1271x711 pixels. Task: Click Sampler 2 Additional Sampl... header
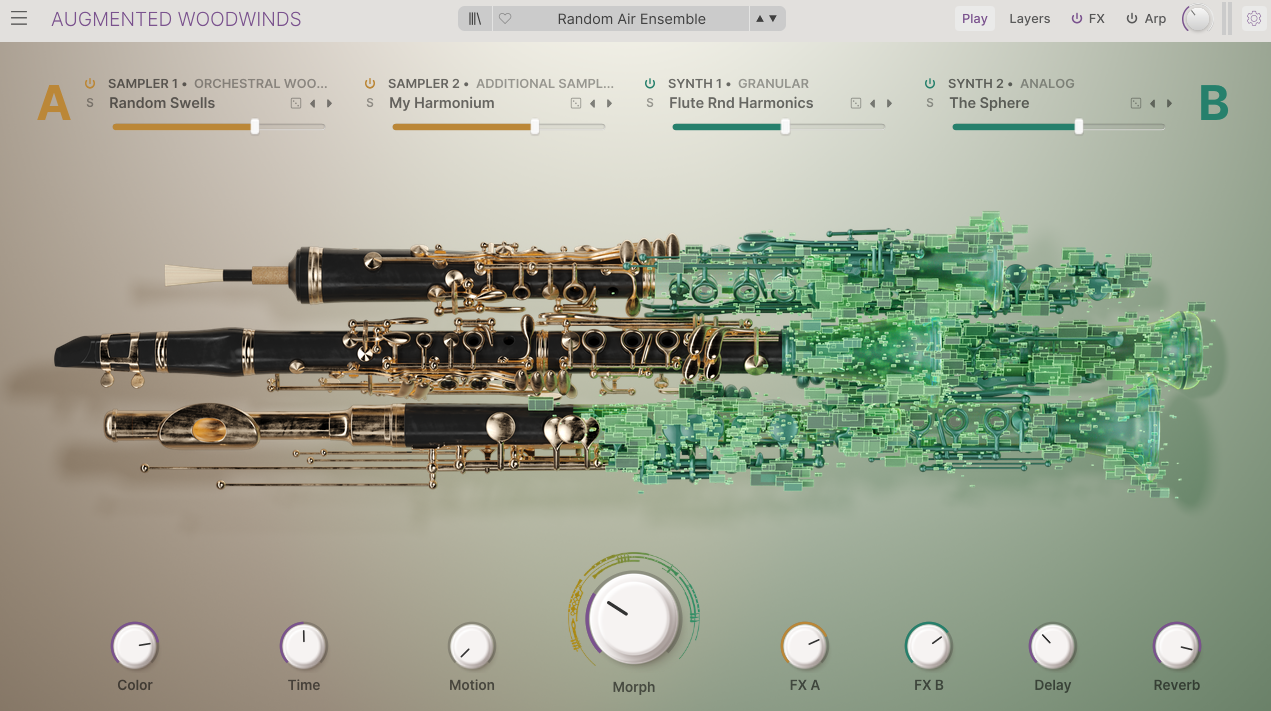(x=500, y=84)
